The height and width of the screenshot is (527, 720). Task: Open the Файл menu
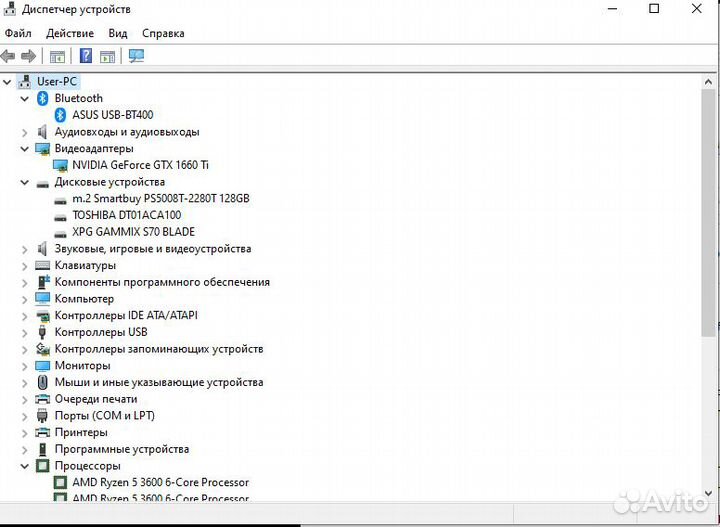(x=18, y=33)
